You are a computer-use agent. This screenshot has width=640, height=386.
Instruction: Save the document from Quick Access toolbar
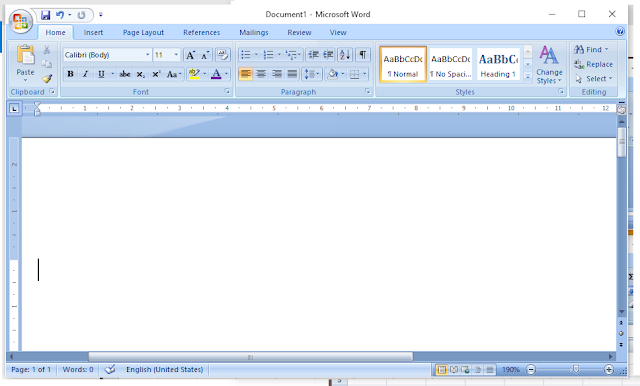point(45,15)
